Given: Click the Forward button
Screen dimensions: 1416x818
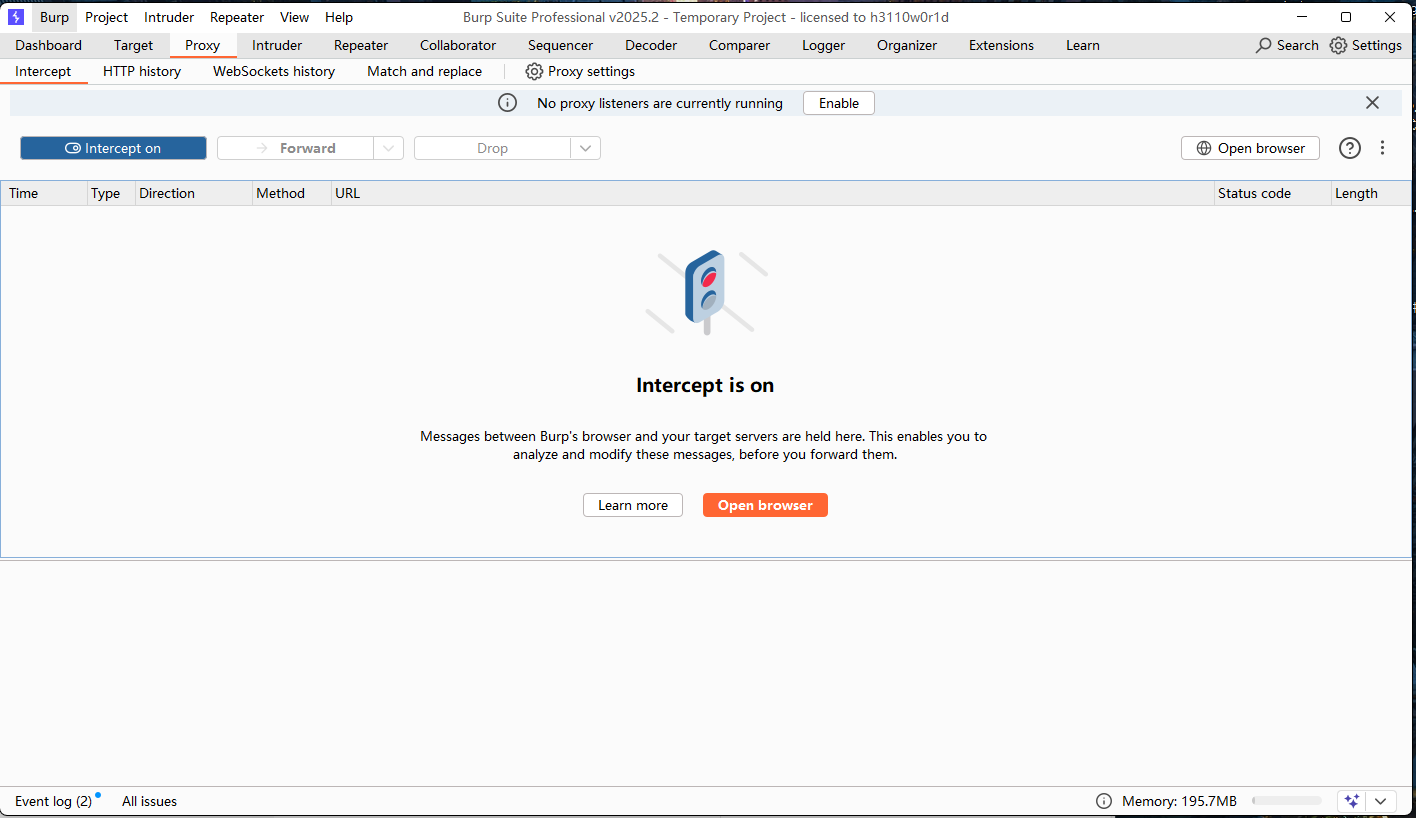Looking at the screenshot, I should coord(296,148).
